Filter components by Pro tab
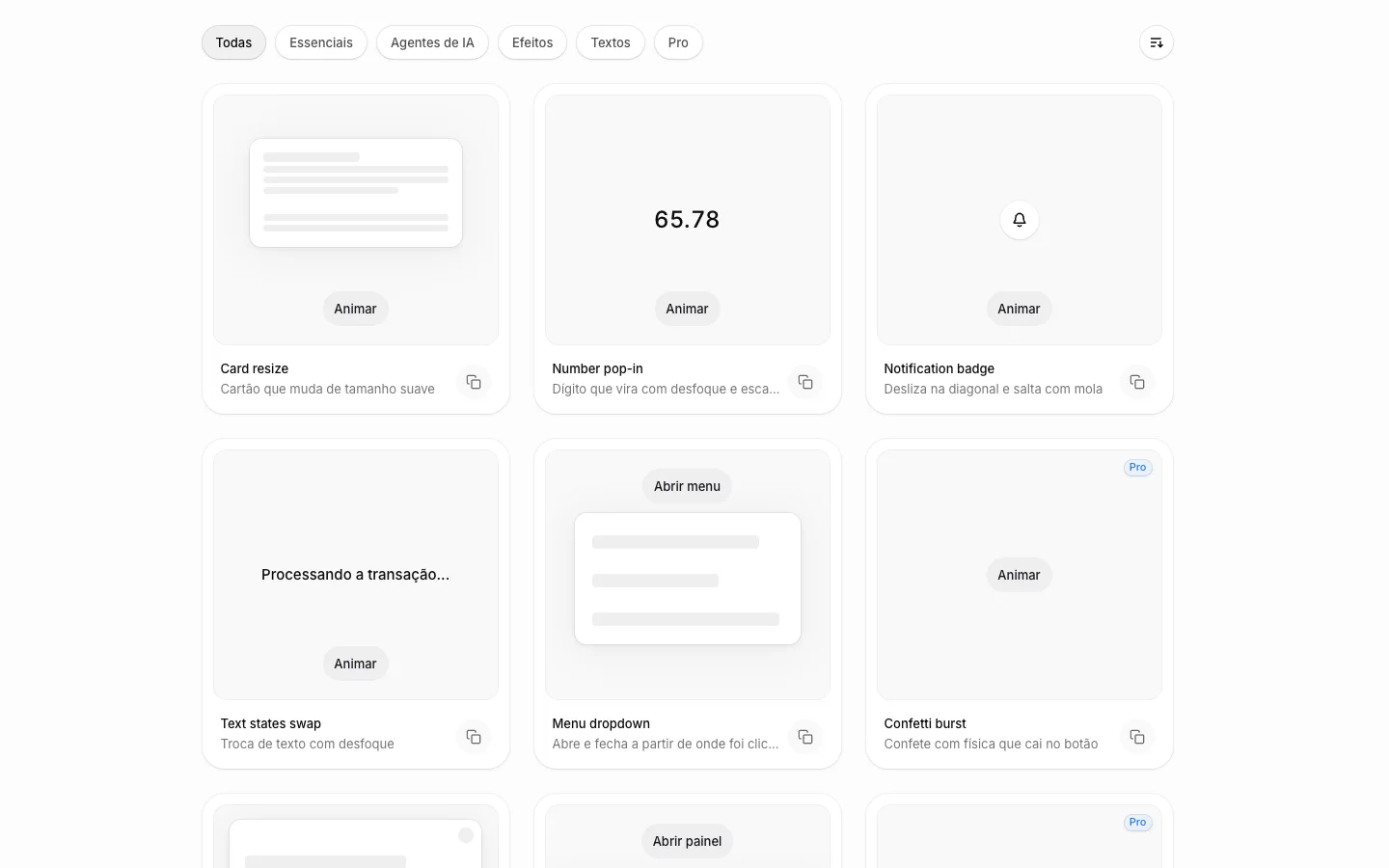This screenshot has width=1389, height=868. tap(678, 42)
